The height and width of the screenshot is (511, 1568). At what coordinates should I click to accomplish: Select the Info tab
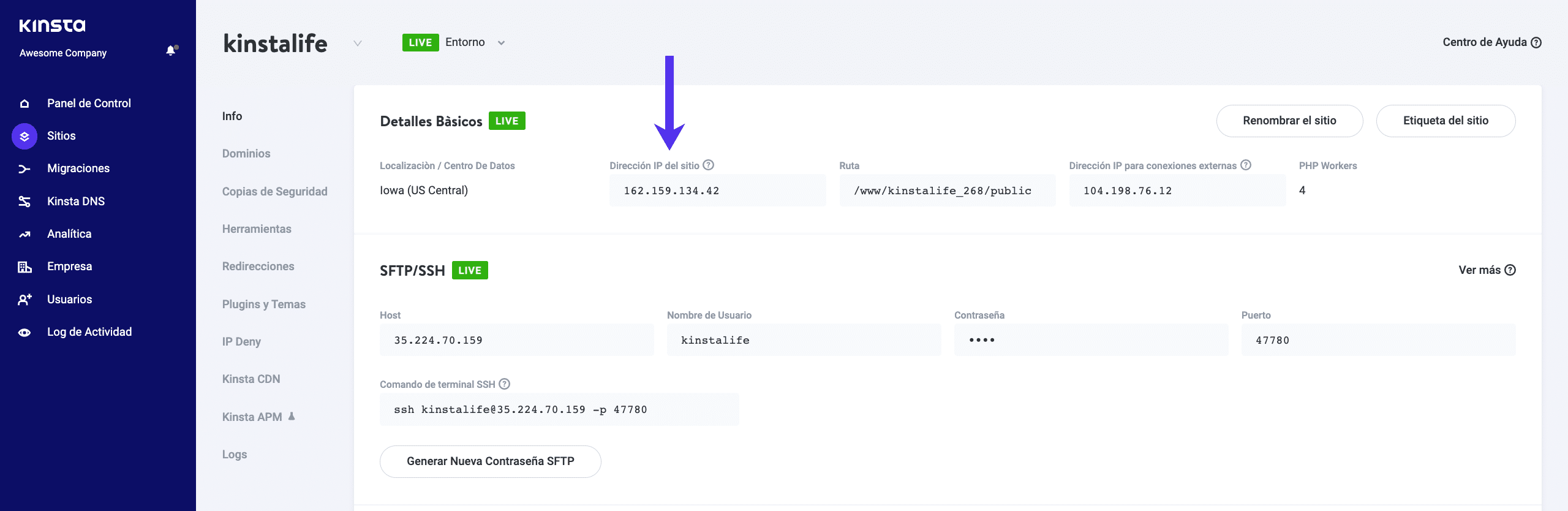click(232, 116)
